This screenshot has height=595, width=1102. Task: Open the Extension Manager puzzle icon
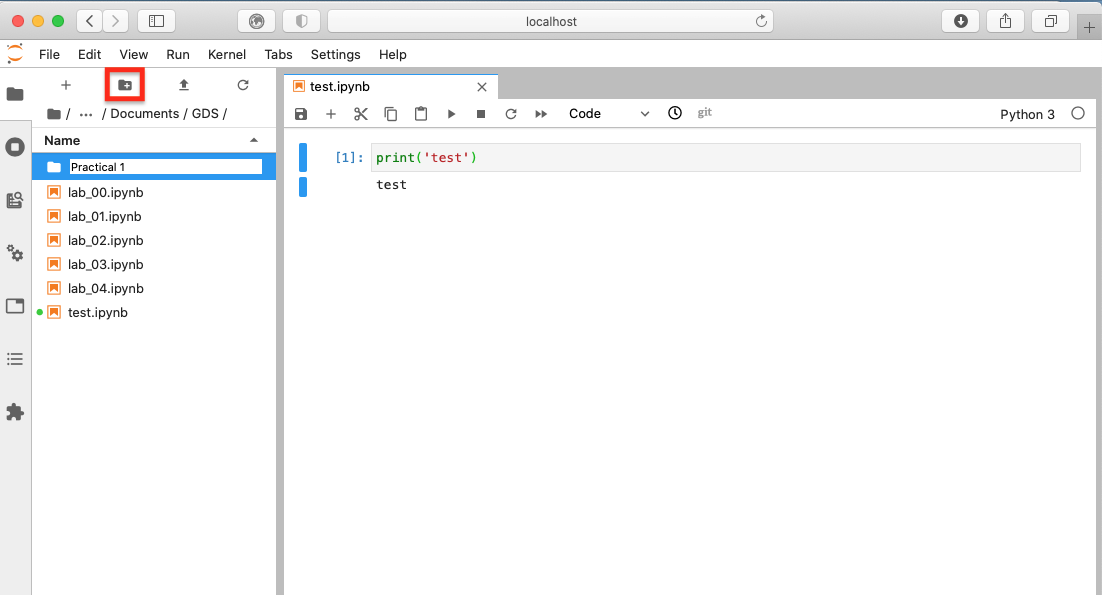pyautogui.click(x=15, y=411)
